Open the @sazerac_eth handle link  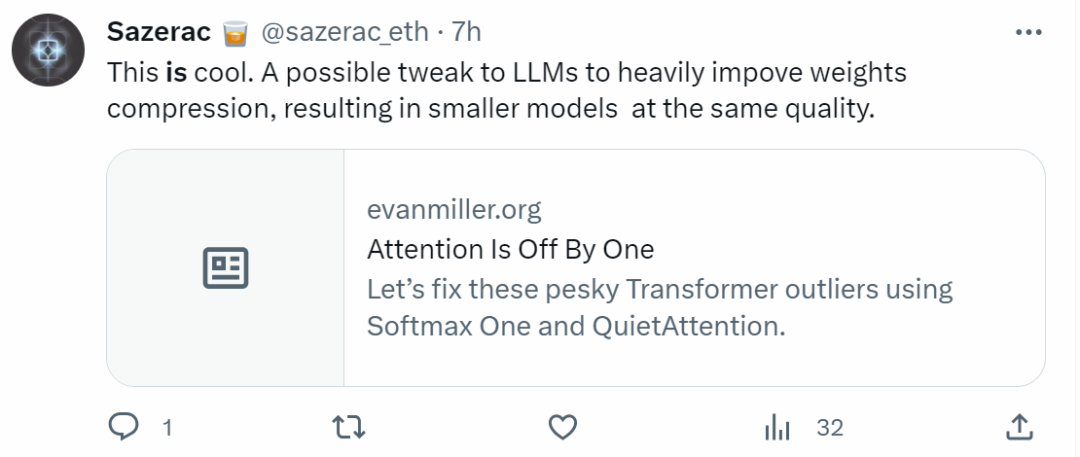(x=343, y=32)
